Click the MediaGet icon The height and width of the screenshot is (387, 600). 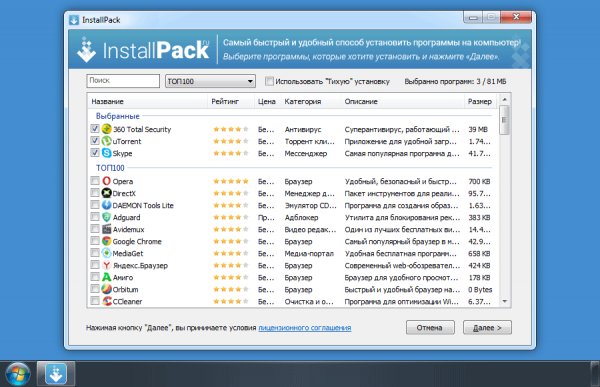point(106,253)
